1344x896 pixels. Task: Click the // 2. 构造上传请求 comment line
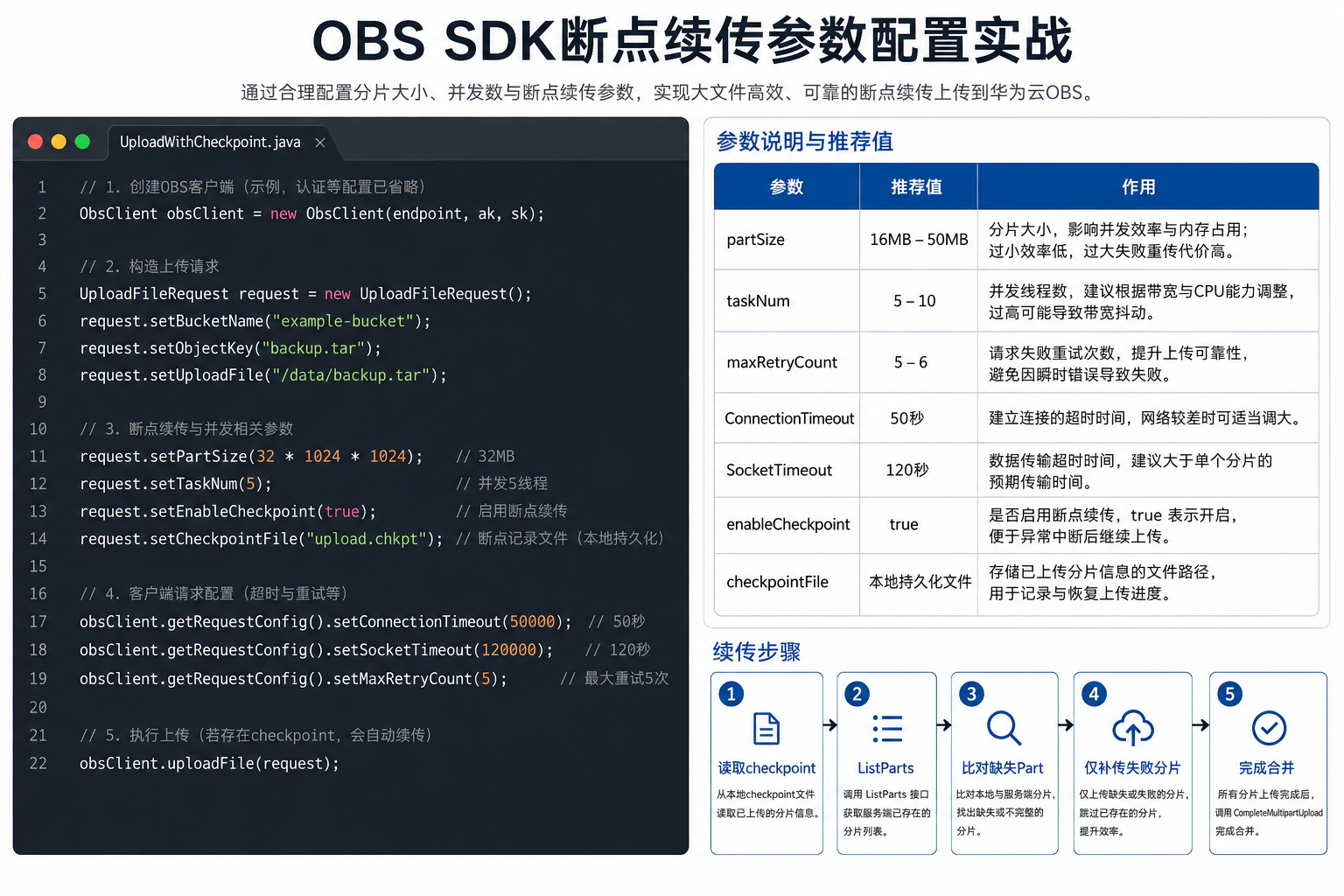click(150, 267)
